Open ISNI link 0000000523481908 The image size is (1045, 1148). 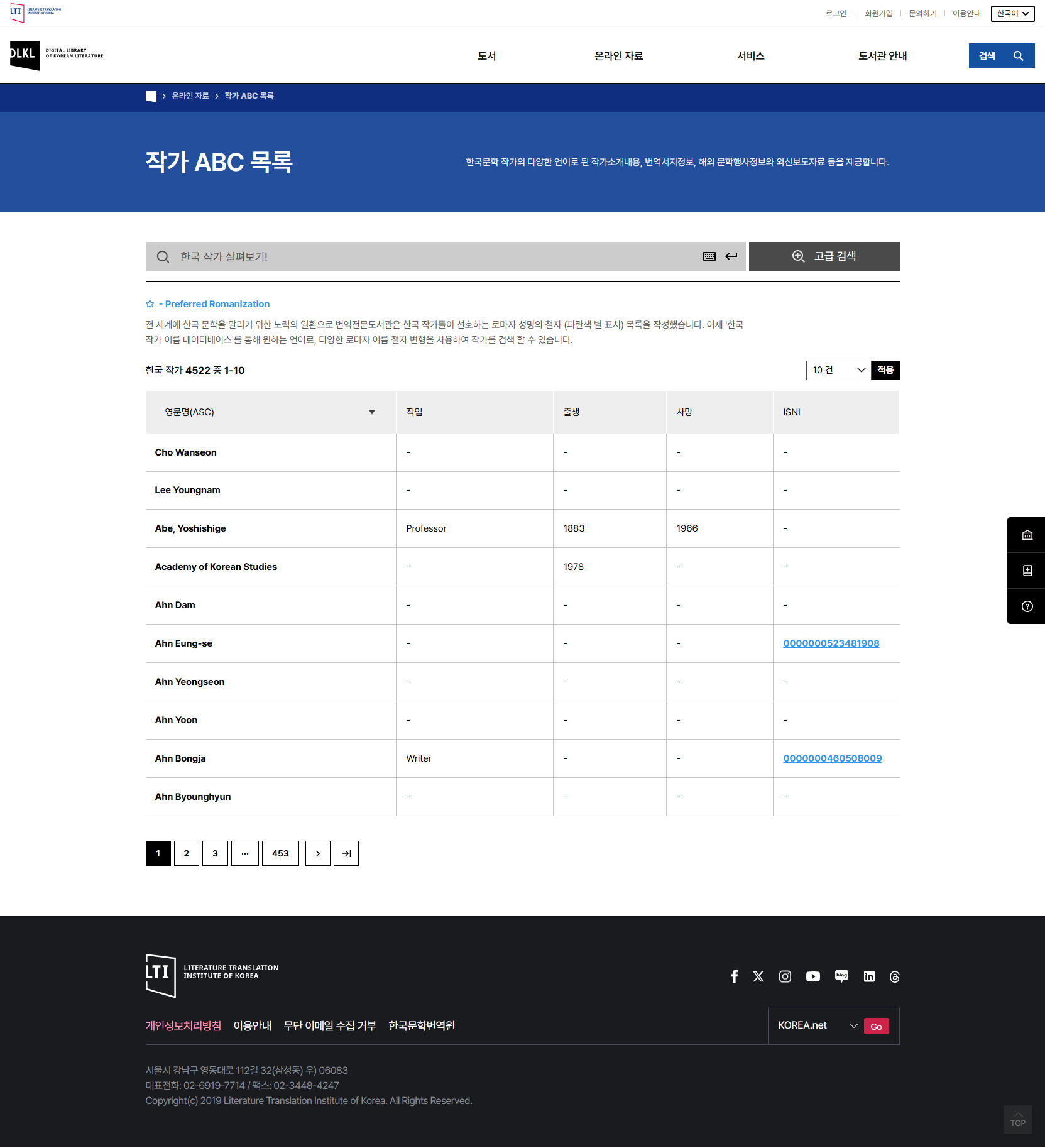coord(831,643)
